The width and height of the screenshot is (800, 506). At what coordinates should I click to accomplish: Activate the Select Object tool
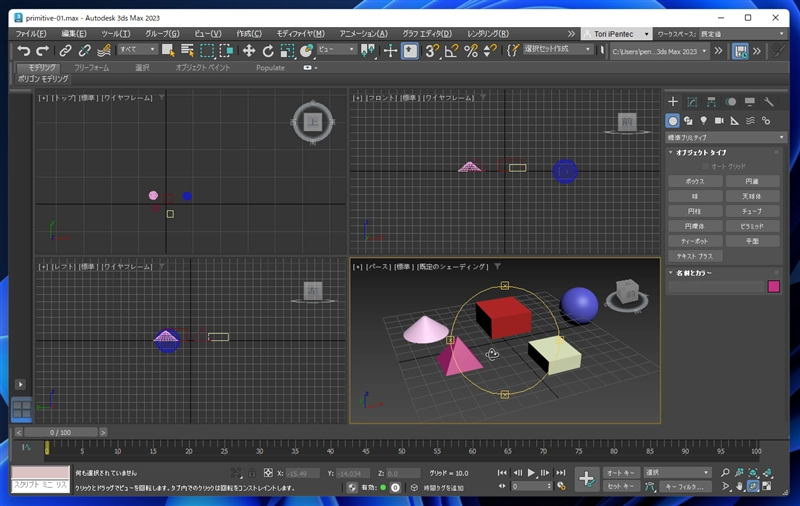168,50
